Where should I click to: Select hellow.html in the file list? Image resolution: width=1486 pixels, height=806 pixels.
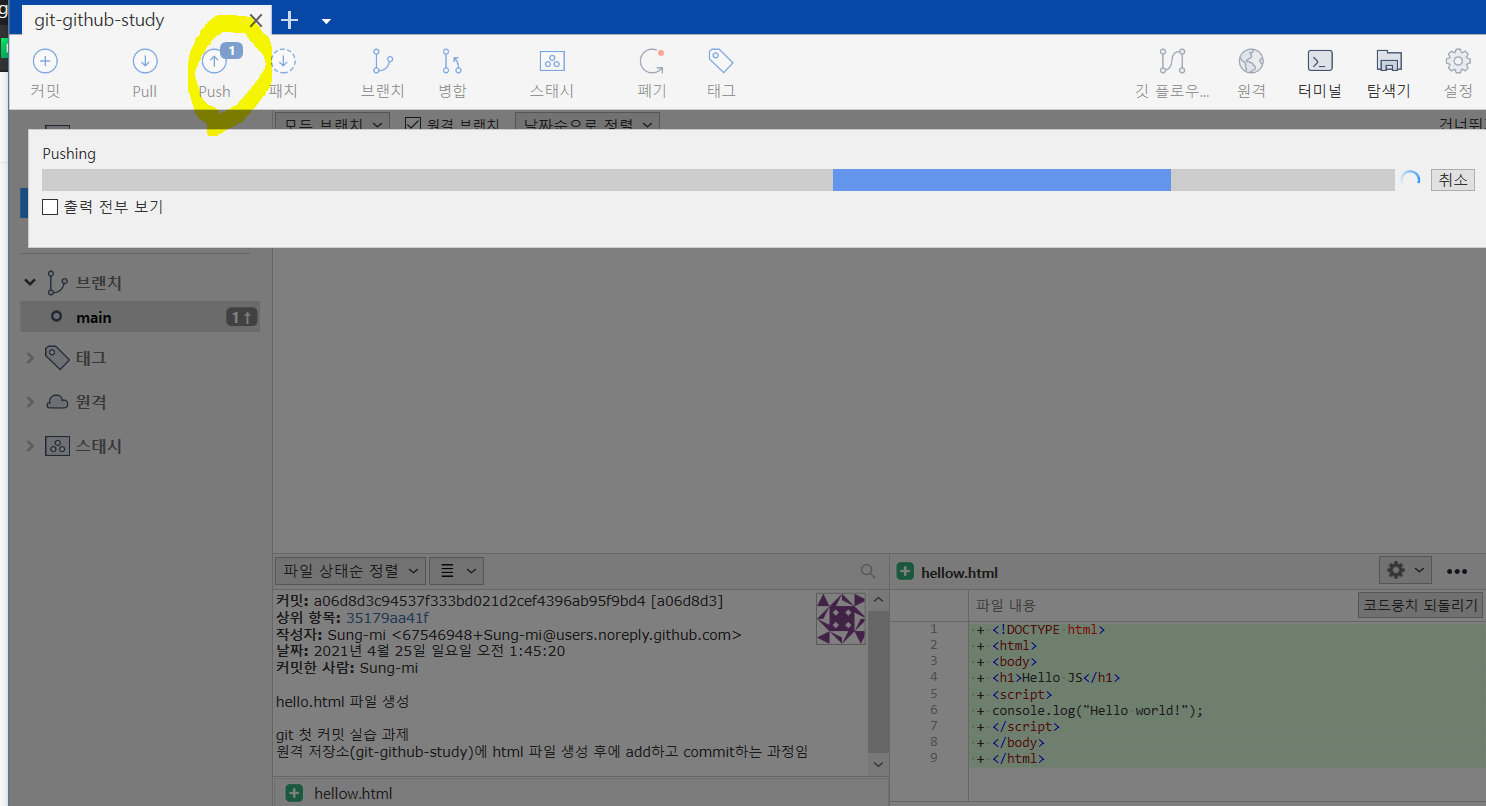[x=580, y=793]
